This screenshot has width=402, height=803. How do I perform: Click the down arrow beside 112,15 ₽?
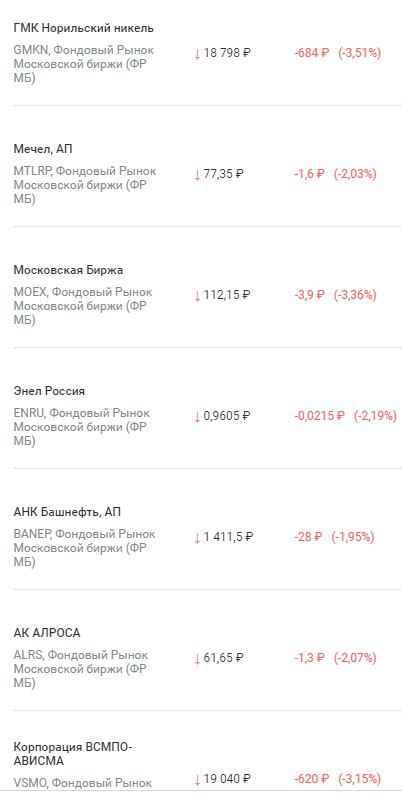[197, 296]
